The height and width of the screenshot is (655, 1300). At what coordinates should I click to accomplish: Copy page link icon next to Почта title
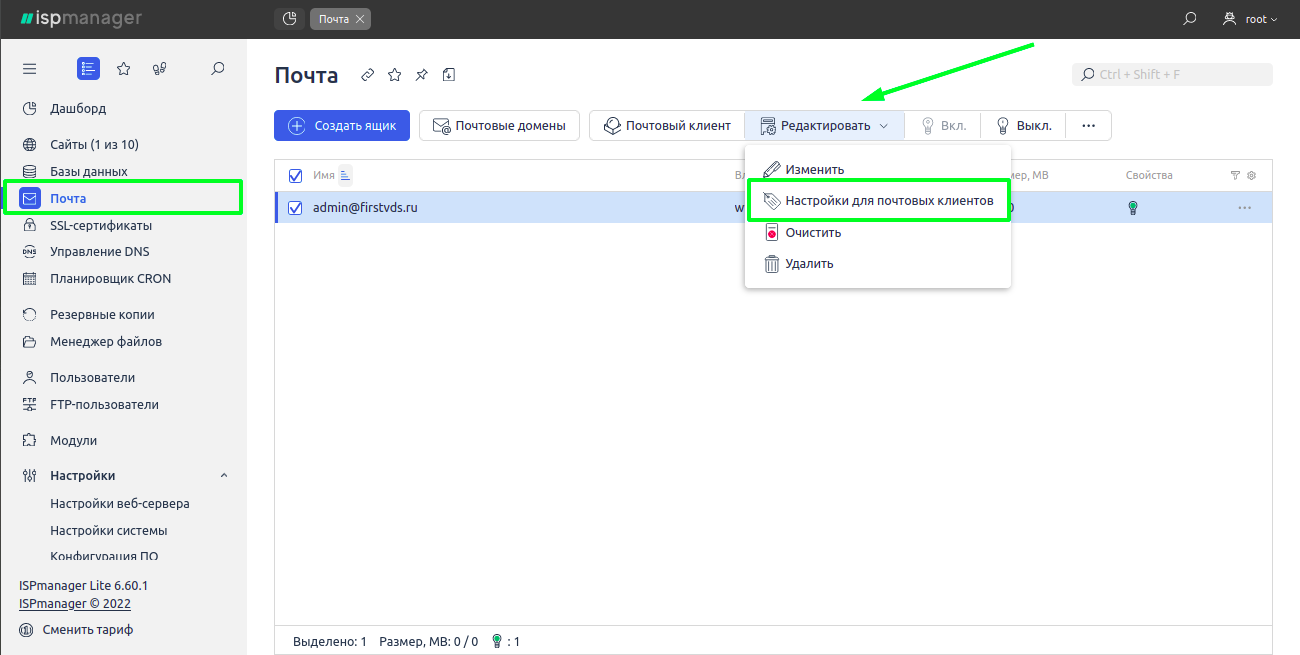tap(368, 75)
